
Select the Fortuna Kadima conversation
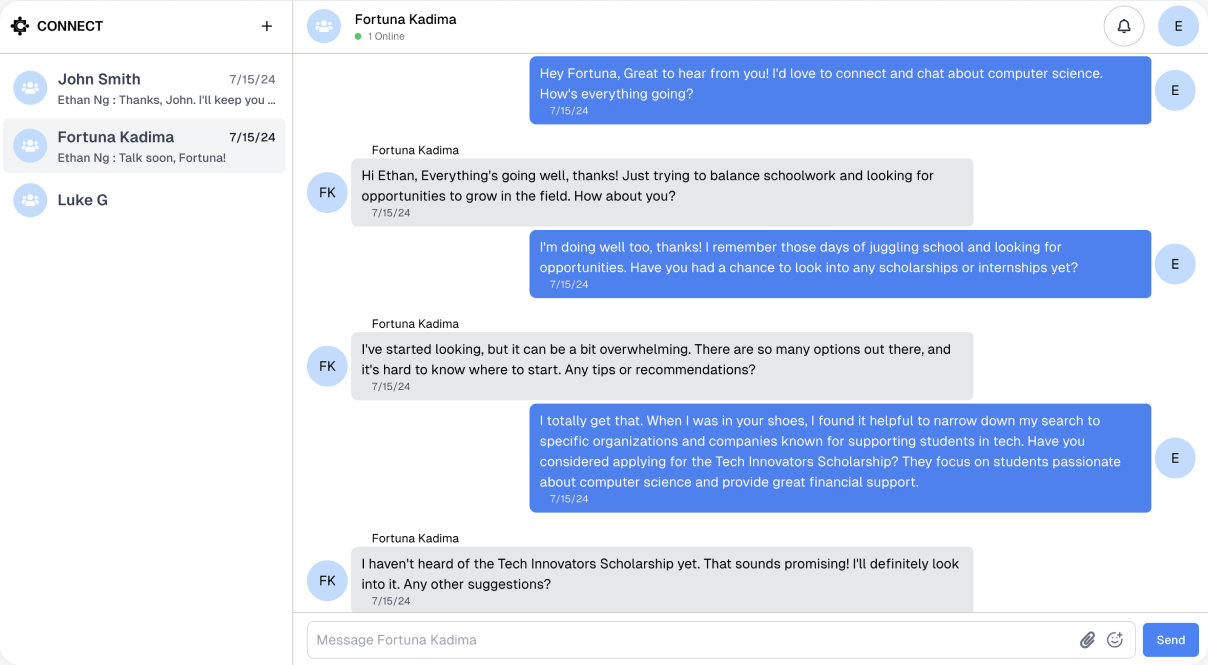144,146
